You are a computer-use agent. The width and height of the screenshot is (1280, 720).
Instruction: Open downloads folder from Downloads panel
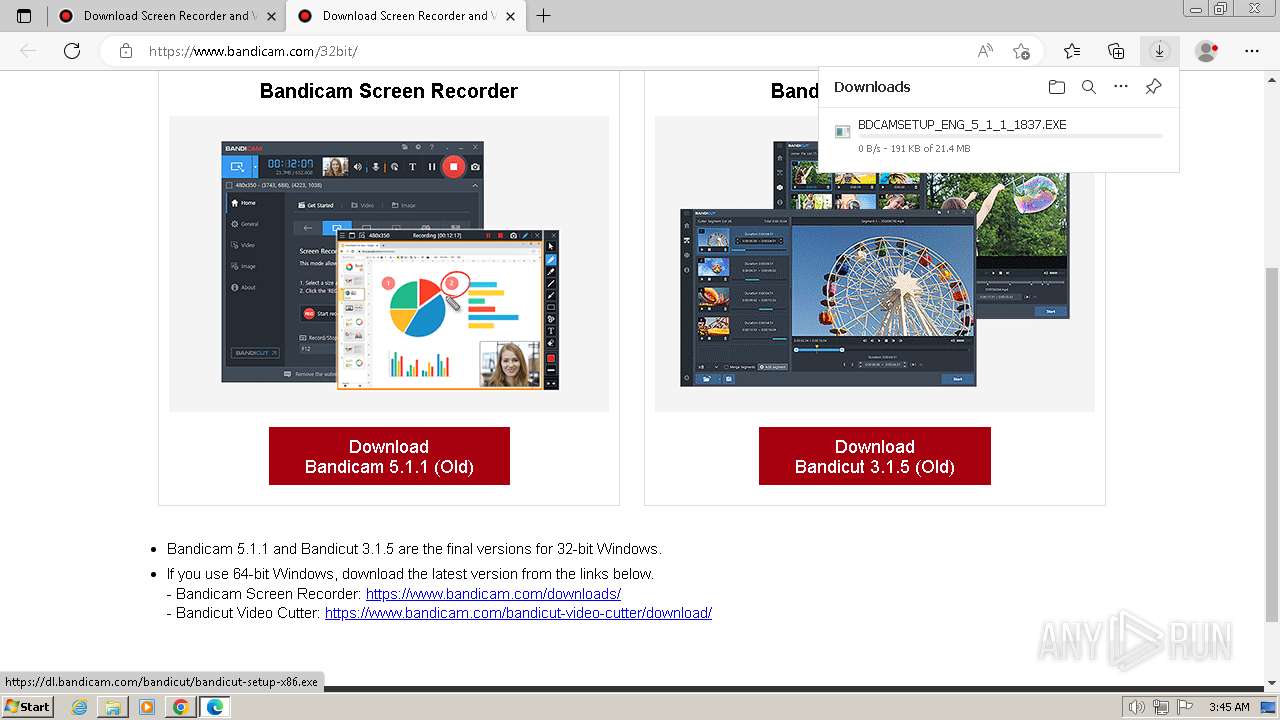click(x=1057, y=87)
